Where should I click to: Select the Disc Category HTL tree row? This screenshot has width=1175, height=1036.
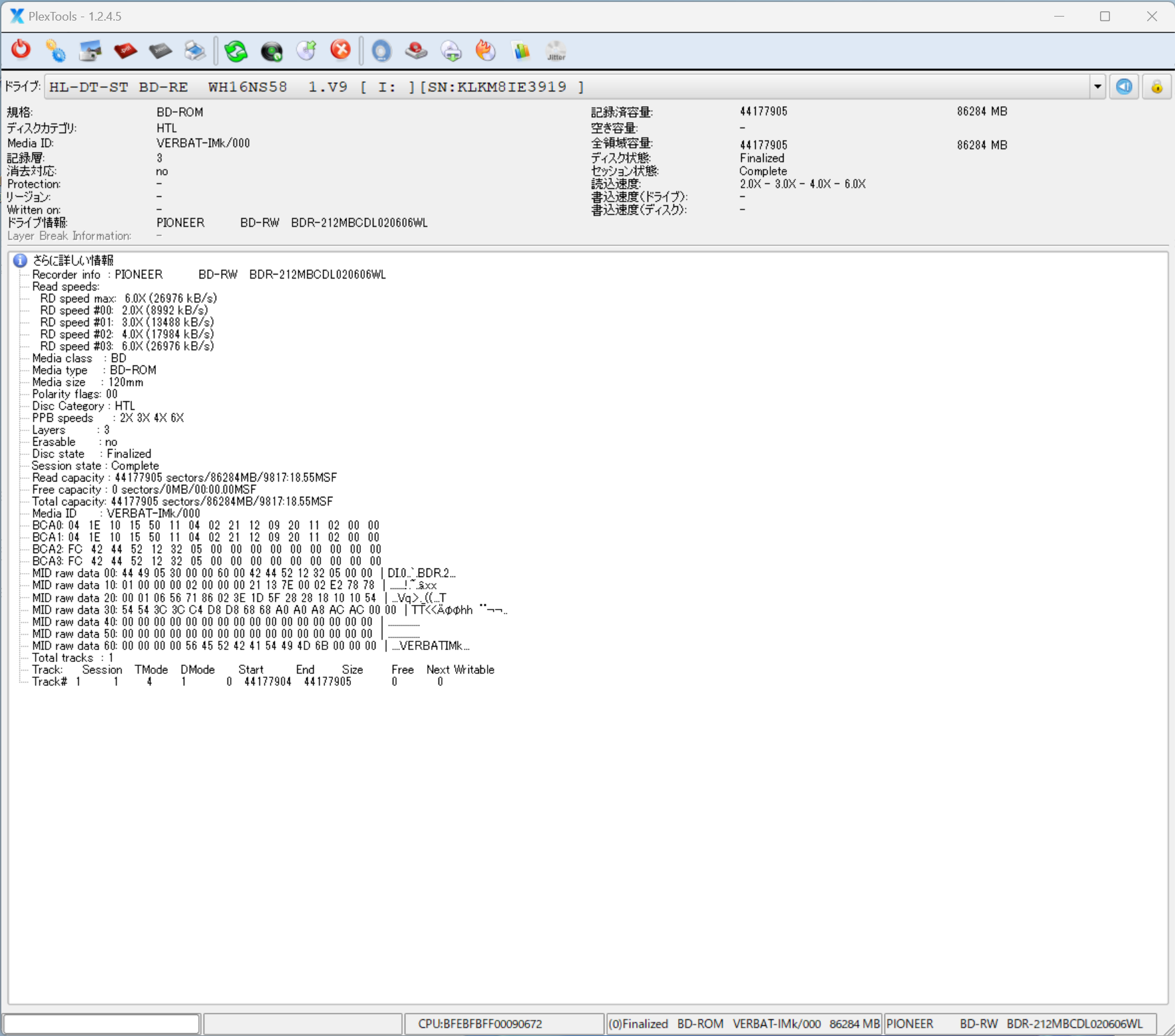point(84,406)
